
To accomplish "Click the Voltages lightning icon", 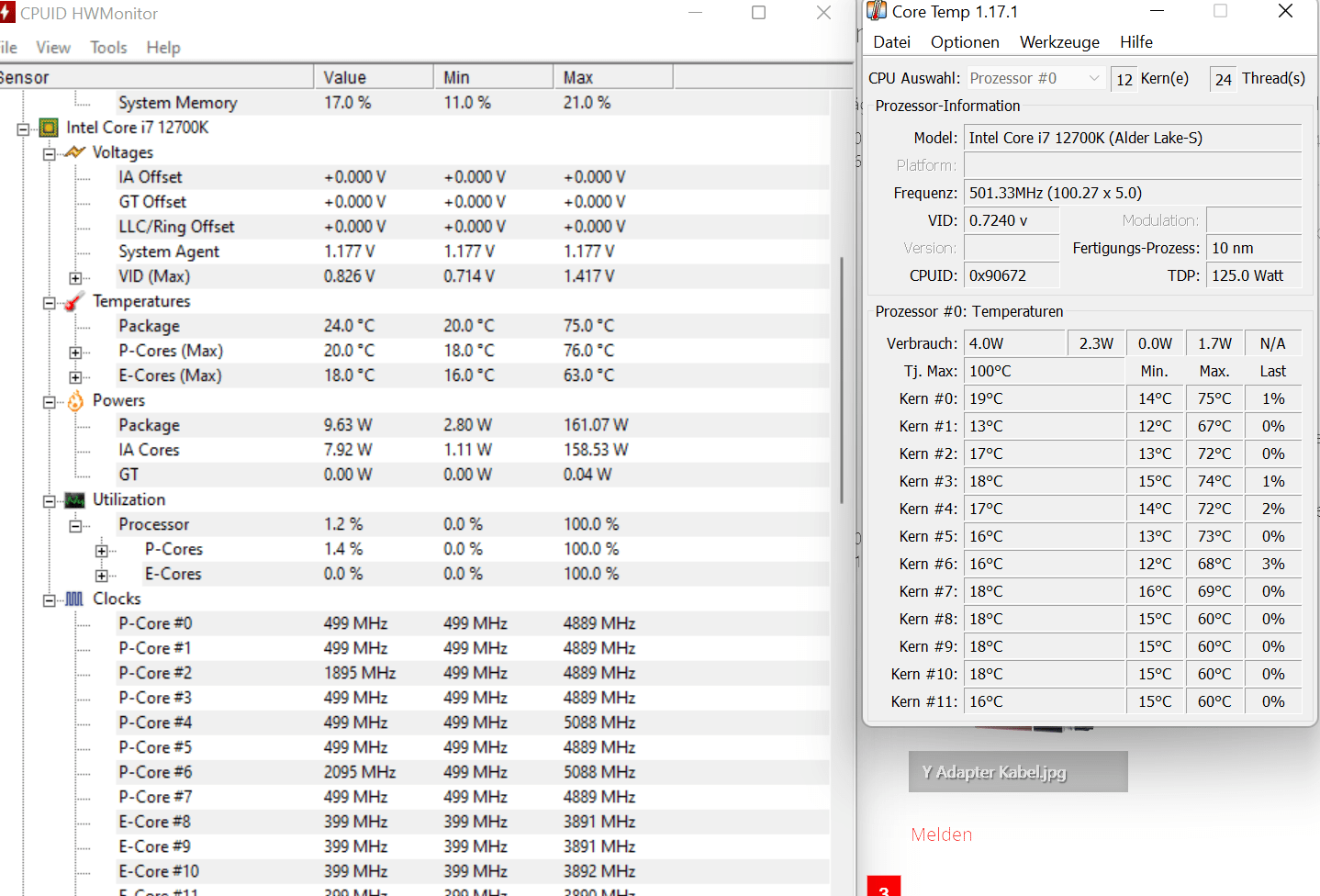I will point(74,152).
